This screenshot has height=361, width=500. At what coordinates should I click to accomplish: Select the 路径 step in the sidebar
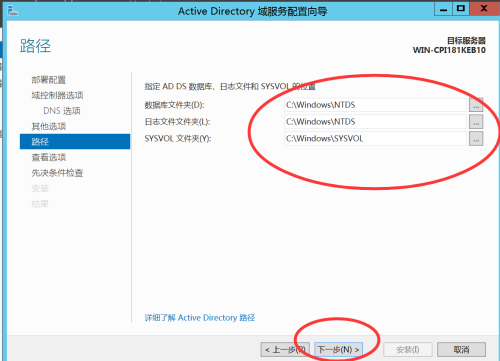pyautogui.click(x=75, y=142)
